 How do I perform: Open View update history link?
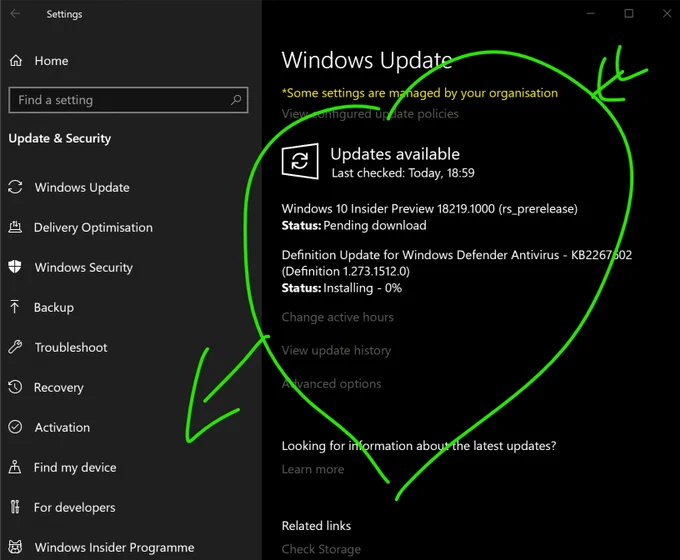(336, 350)
